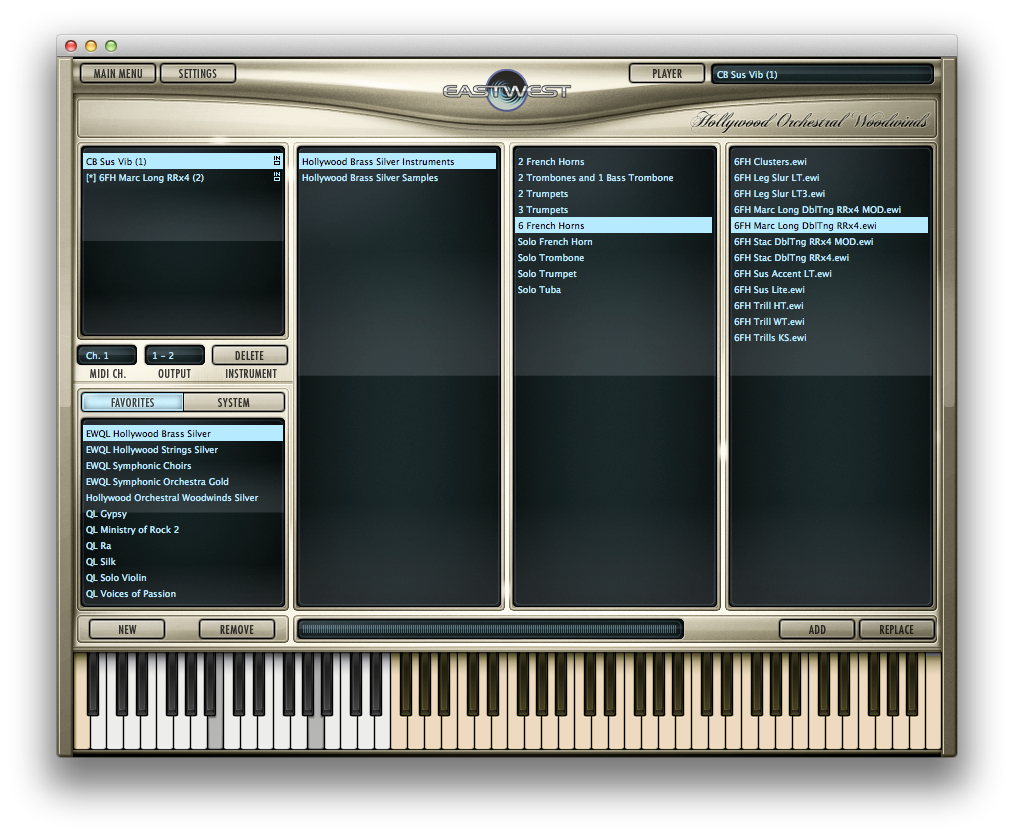
Task: Select EWQL Hollywood Brass Silver favorite
Action: coord(183,434)
